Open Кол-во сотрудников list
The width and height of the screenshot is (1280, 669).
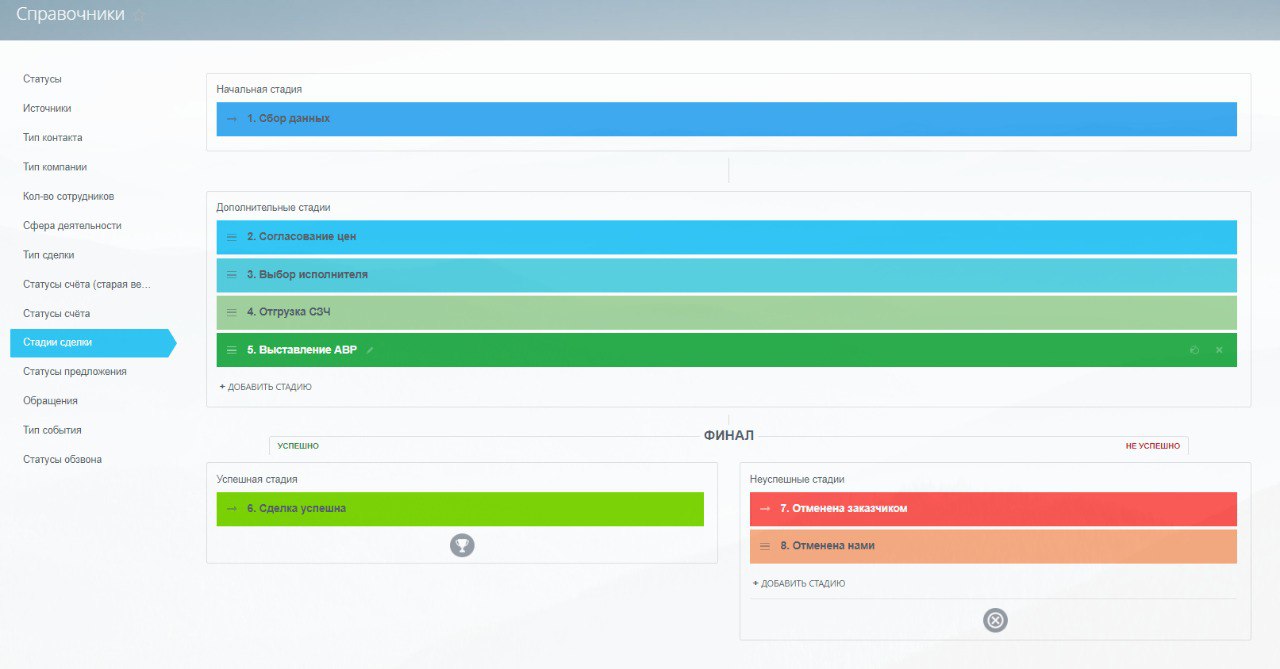pos(69,196)
